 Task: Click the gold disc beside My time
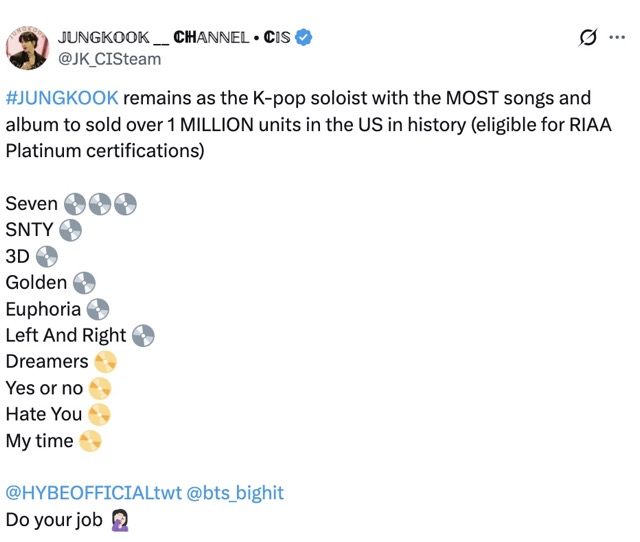tap(90, 440)
